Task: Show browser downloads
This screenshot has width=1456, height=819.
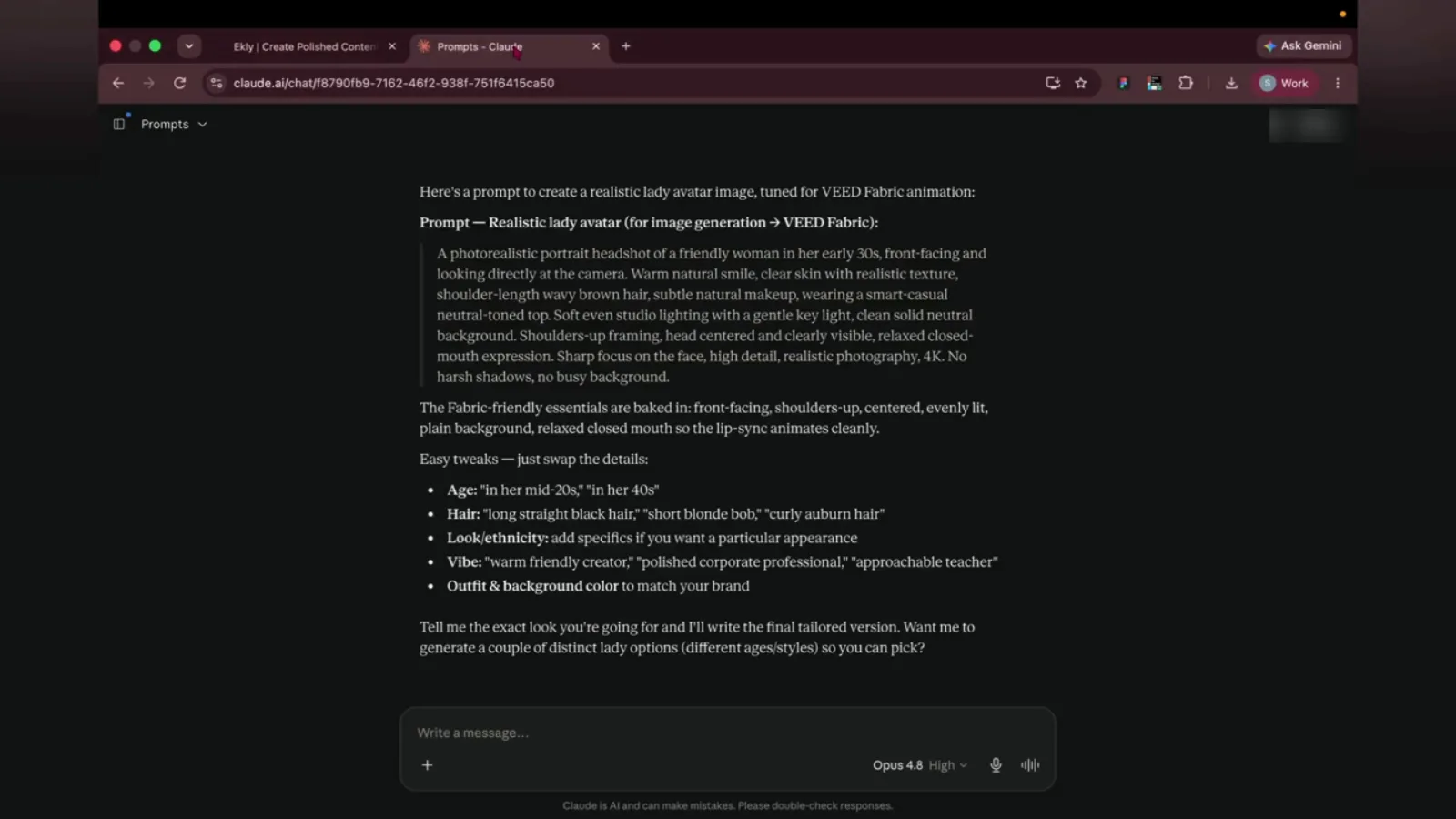Action: point(1231,83)
